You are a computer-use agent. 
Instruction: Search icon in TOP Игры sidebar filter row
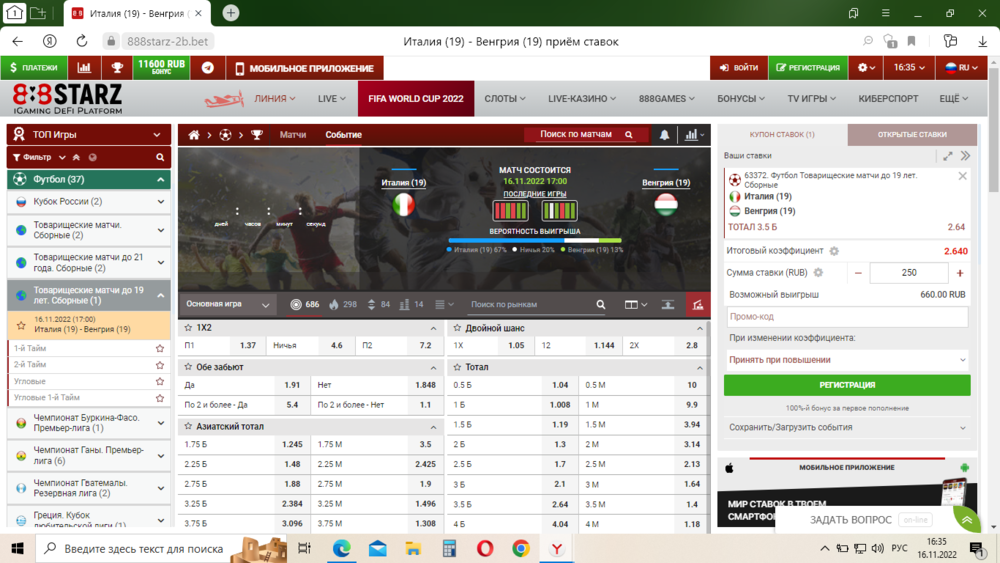pyautogui.click(x=160, y=157)
